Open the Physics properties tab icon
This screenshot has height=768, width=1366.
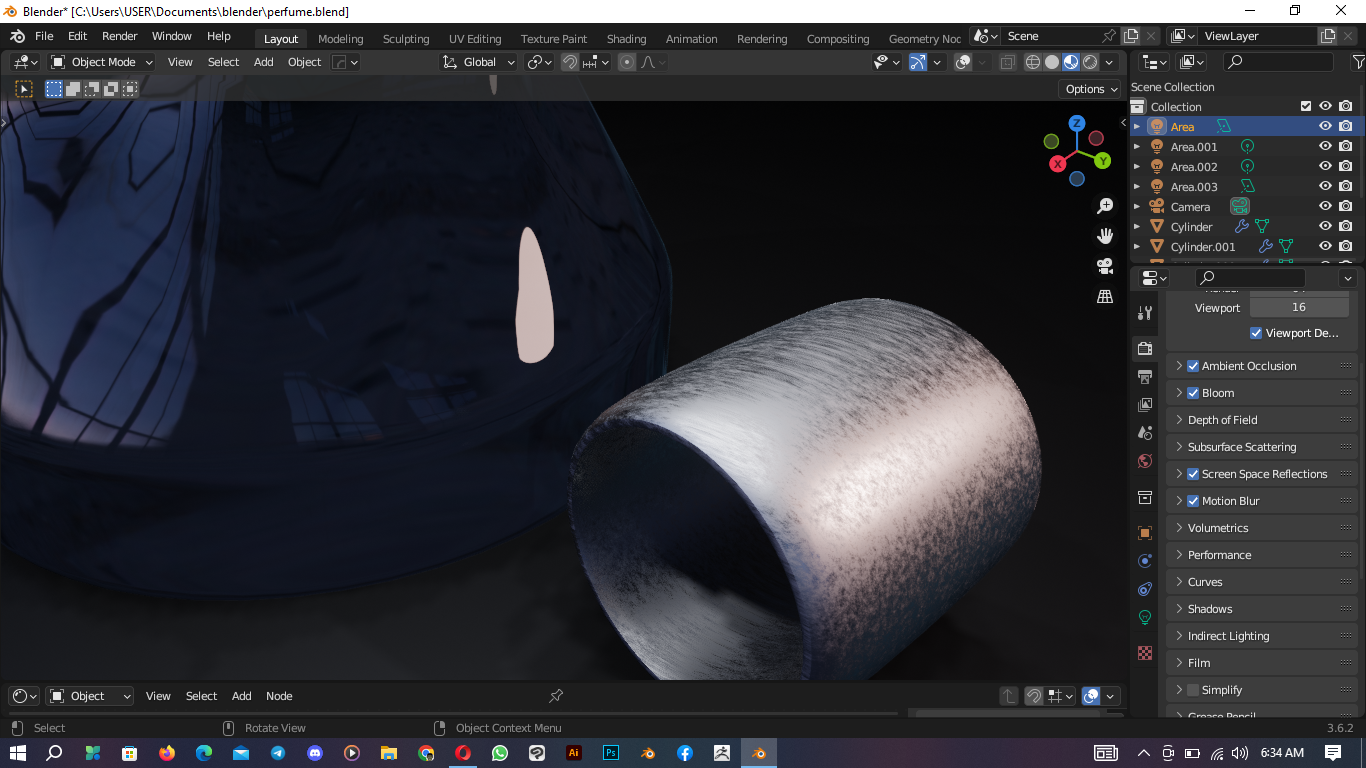click(x=1145, y=560)
